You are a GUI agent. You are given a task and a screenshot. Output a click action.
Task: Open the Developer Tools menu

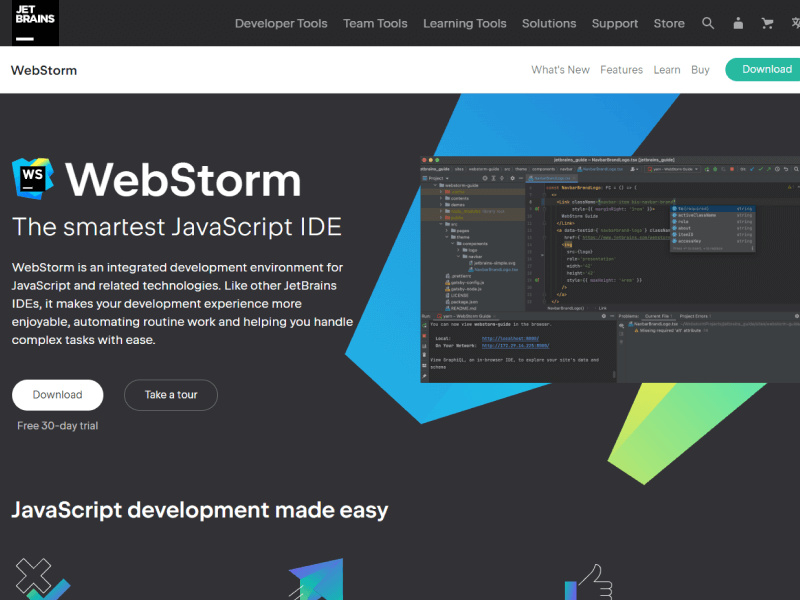coord(281,23)
